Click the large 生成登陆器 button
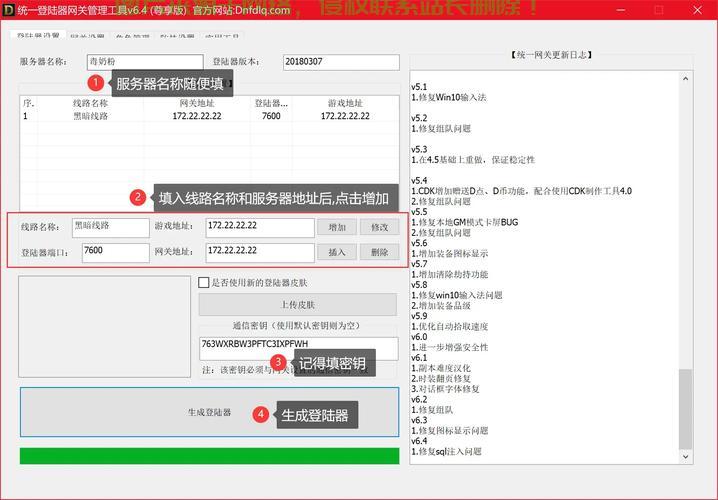This screenshot has width=718, height=500. click(x=209, y=412)
